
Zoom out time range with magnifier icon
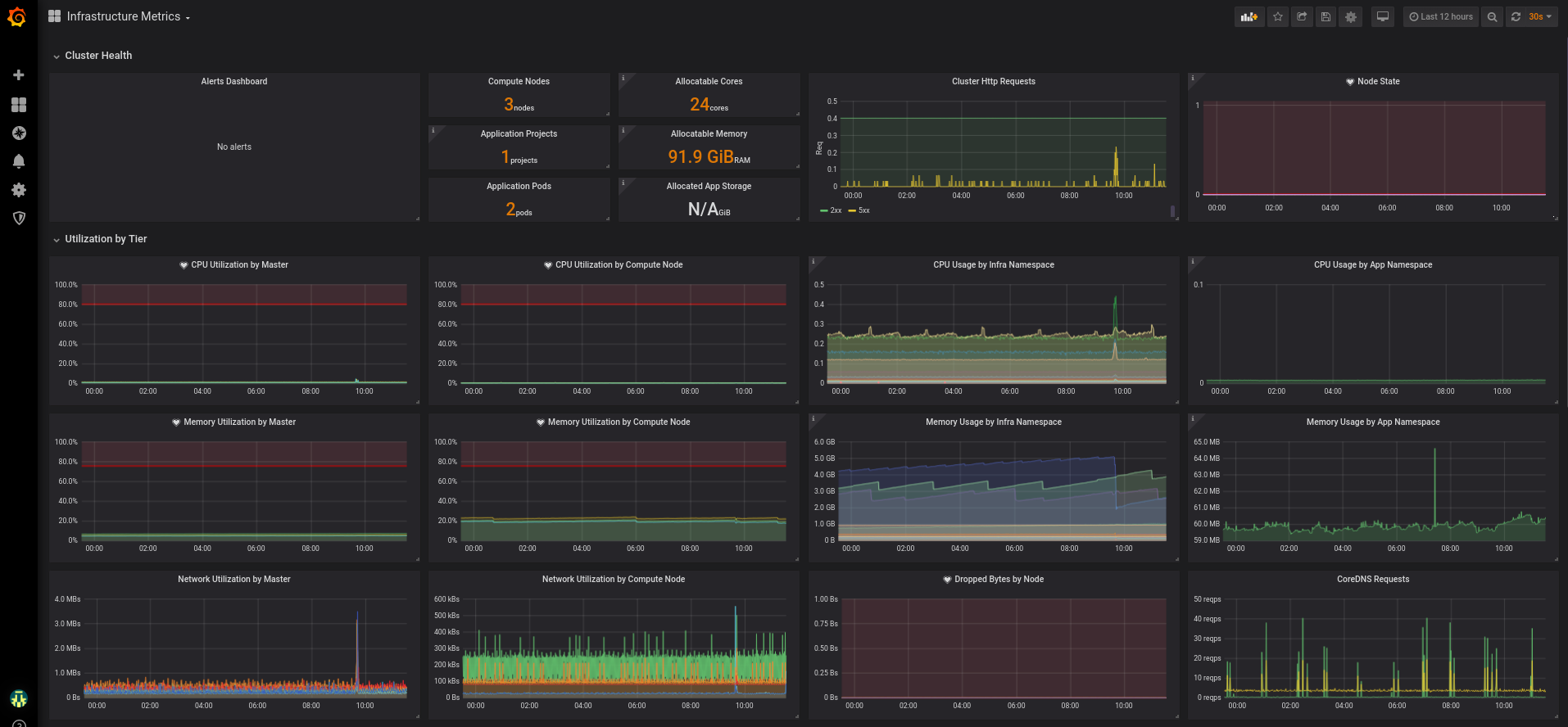(1492, 16)
